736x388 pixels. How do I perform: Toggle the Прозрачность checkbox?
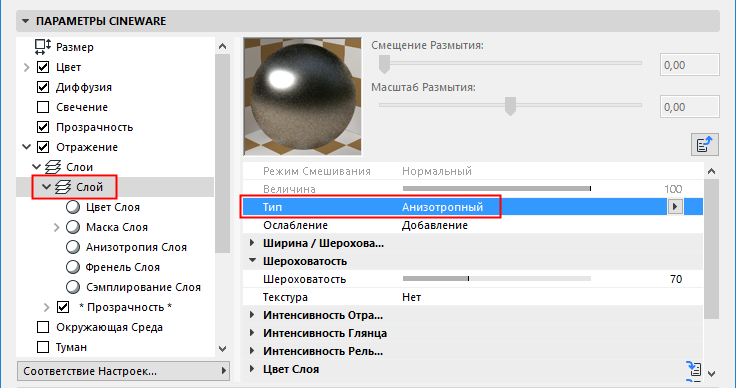tap(43, 127)
